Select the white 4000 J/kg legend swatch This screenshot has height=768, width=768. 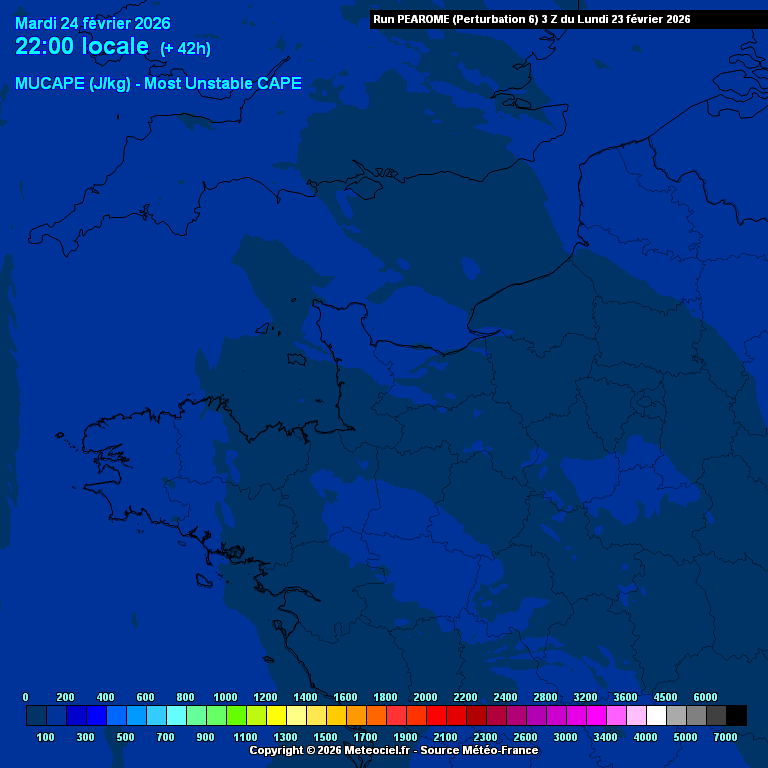point(656,715)
